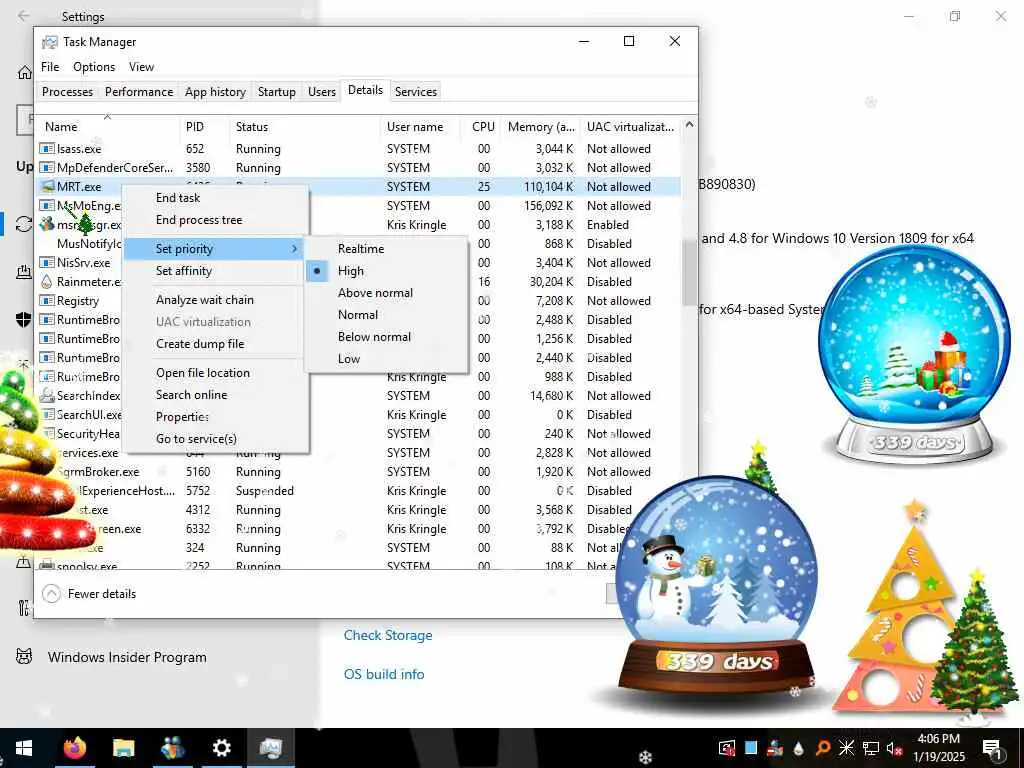The width and height of the screenshot is (1024, 768).
Task: Click the blue square tray icon
Action: [x=751, y=748]
